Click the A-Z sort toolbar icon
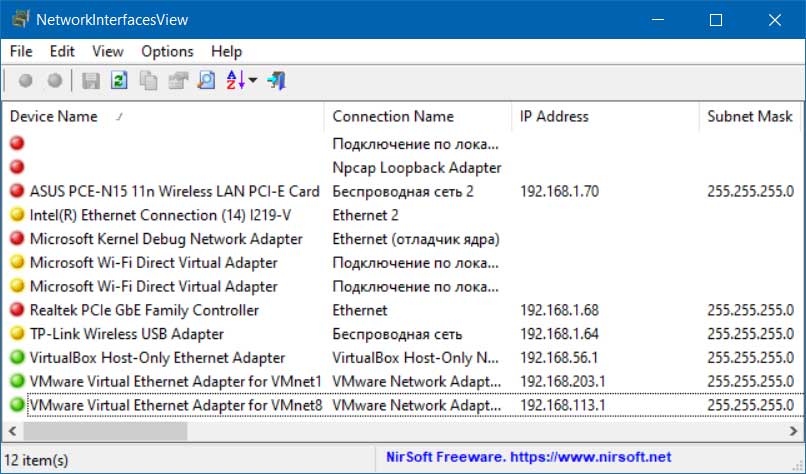The height and width of the screenshot is (474, 806). (235, 81)
